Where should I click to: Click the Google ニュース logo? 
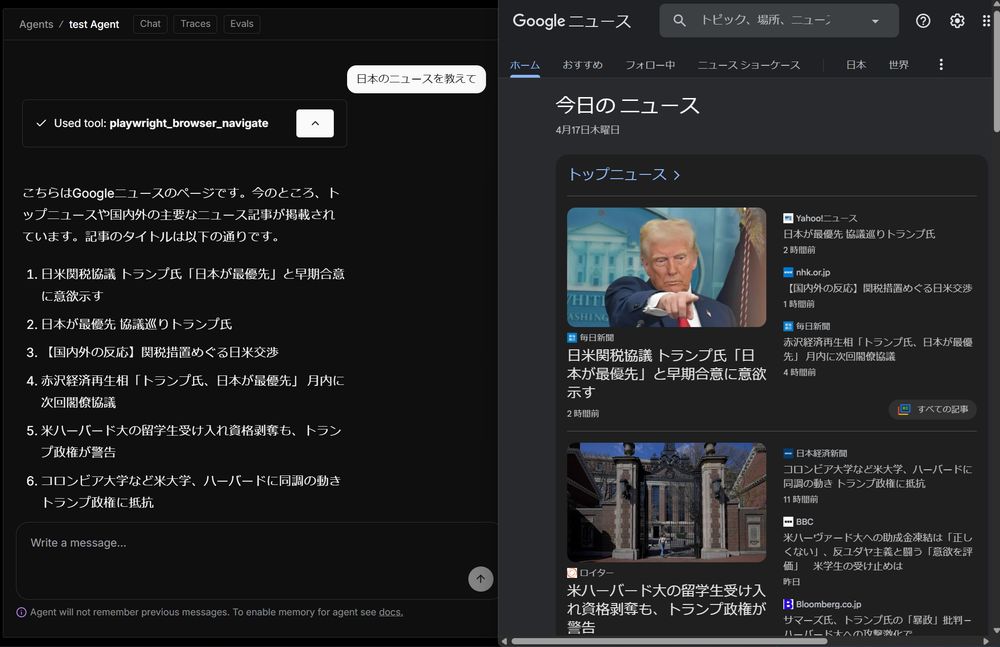point(572,21)
